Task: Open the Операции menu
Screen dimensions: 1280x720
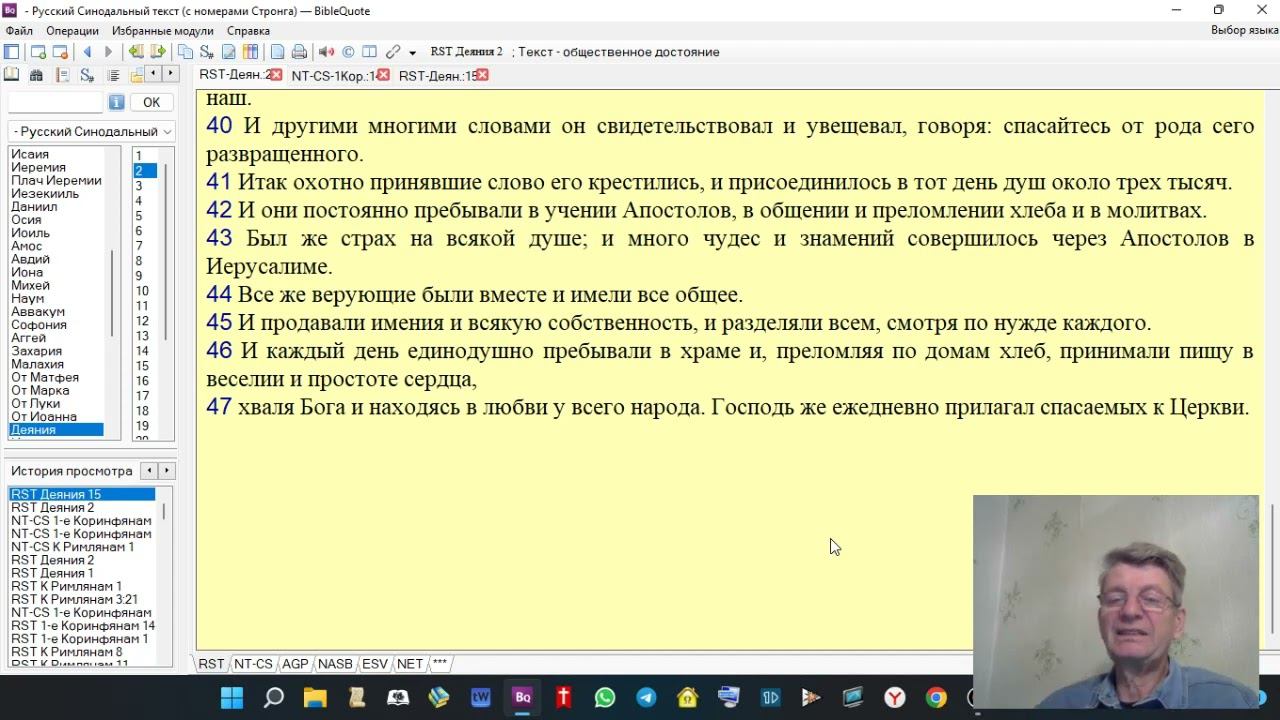Action: 72,31
